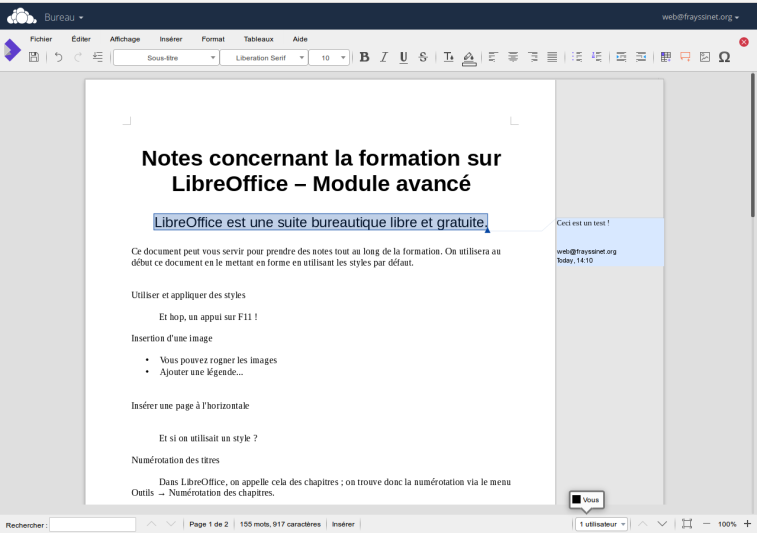Click the Save document icon
757x533 pixels.
(34, 57)
